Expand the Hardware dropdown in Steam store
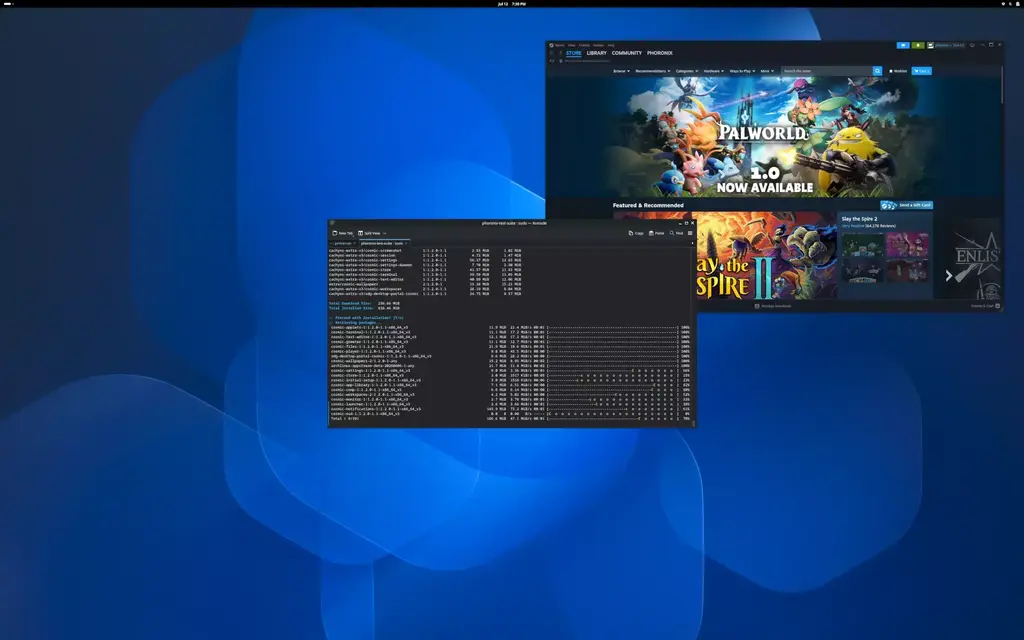 tap(714, 71)
